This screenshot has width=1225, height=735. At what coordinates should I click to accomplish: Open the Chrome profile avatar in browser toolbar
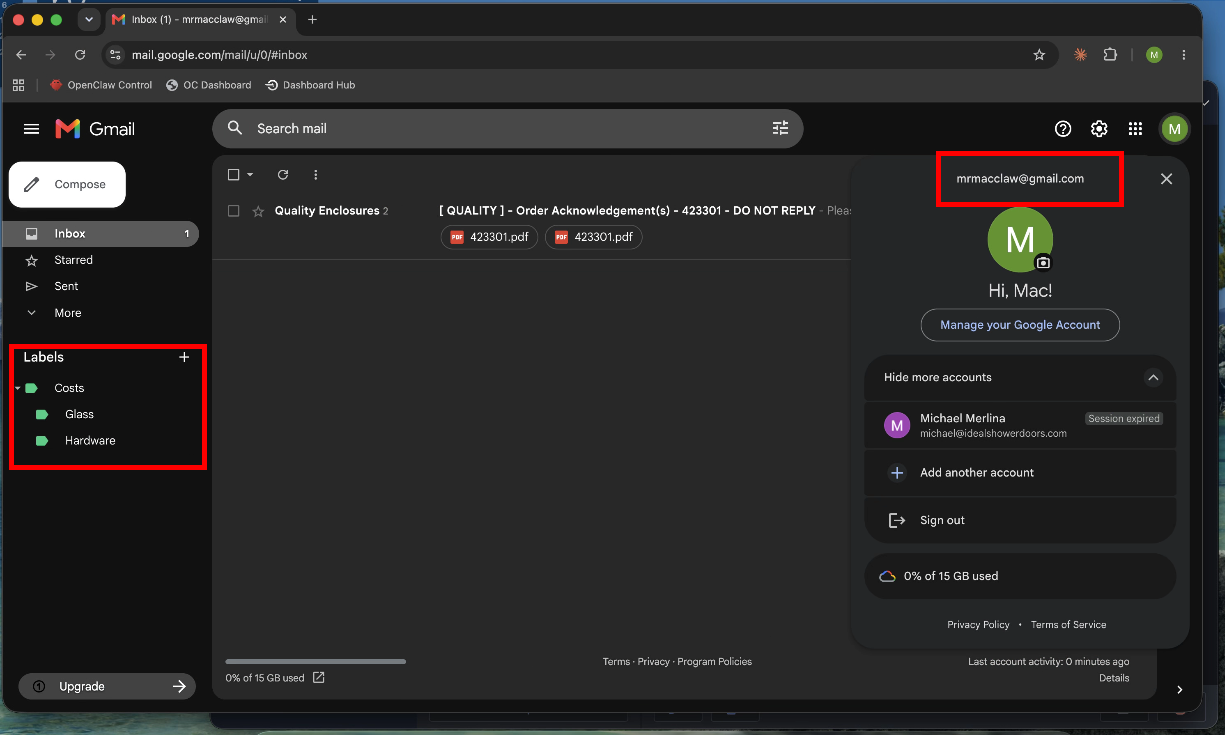(1154, 55)
